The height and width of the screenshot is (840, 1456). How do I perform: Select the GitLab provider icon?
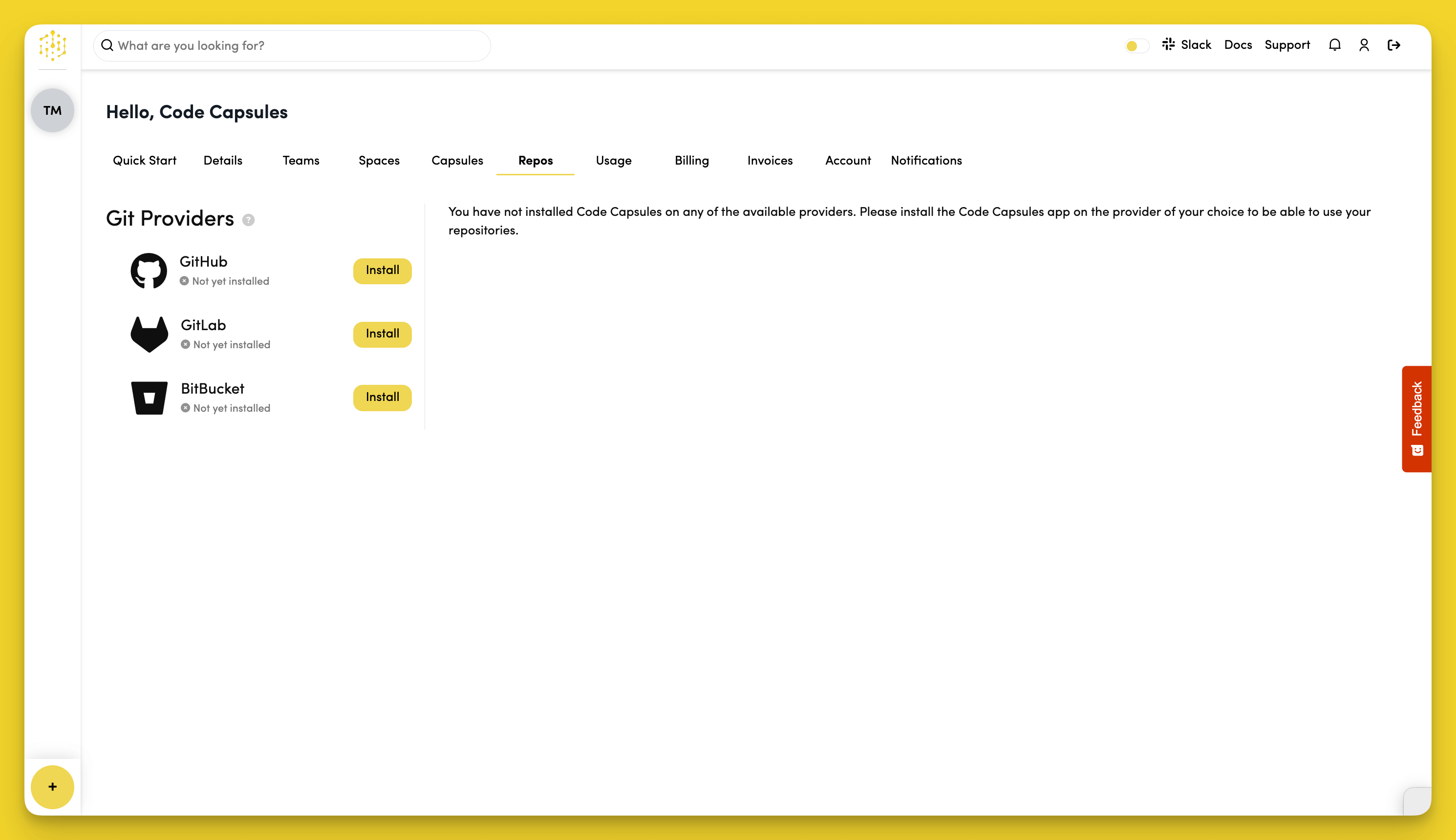(149, 334)
